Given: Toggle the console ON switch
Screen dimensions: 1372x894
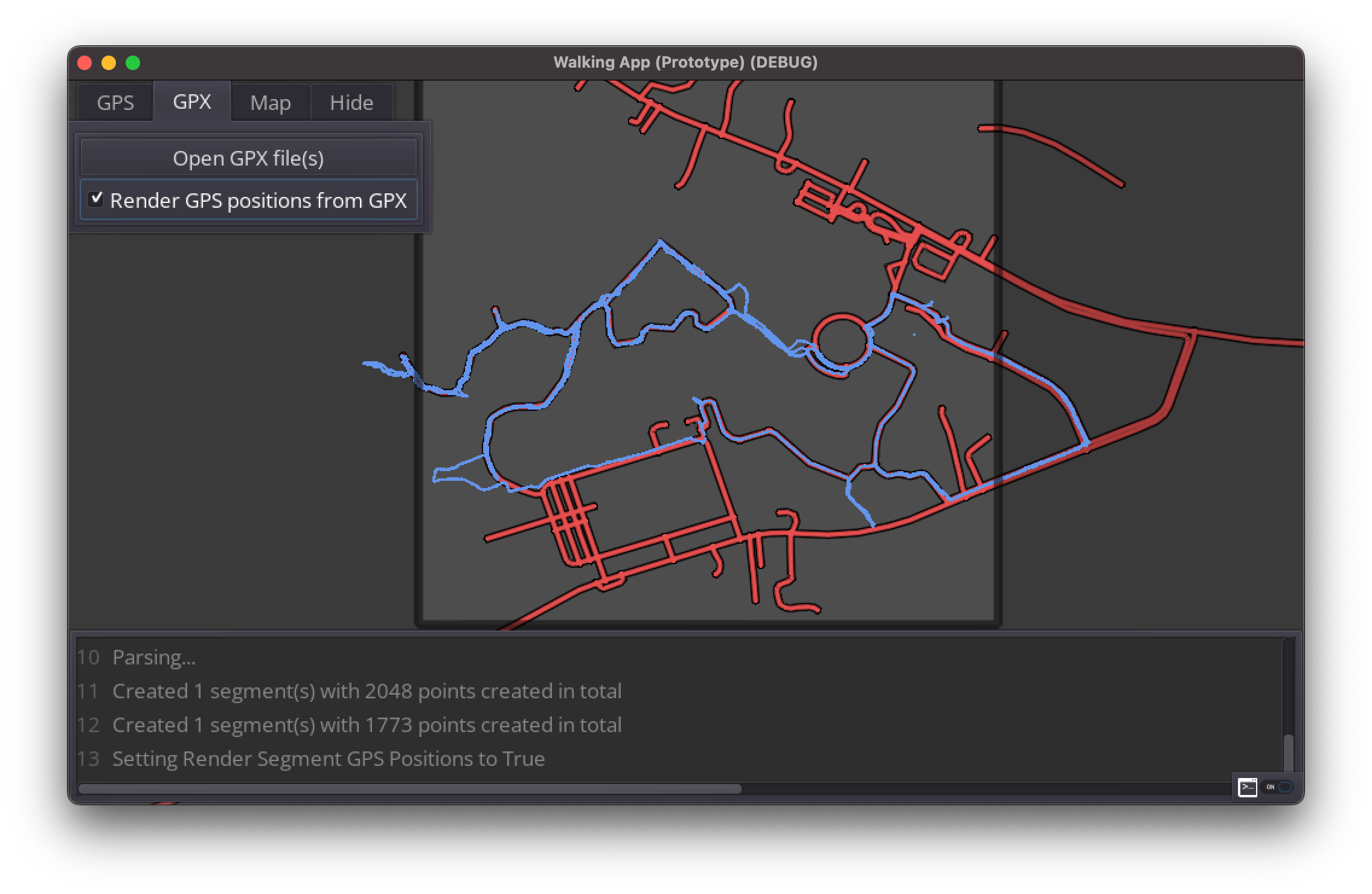Looking at the screenshot, I should click(x=1278, y=787).
